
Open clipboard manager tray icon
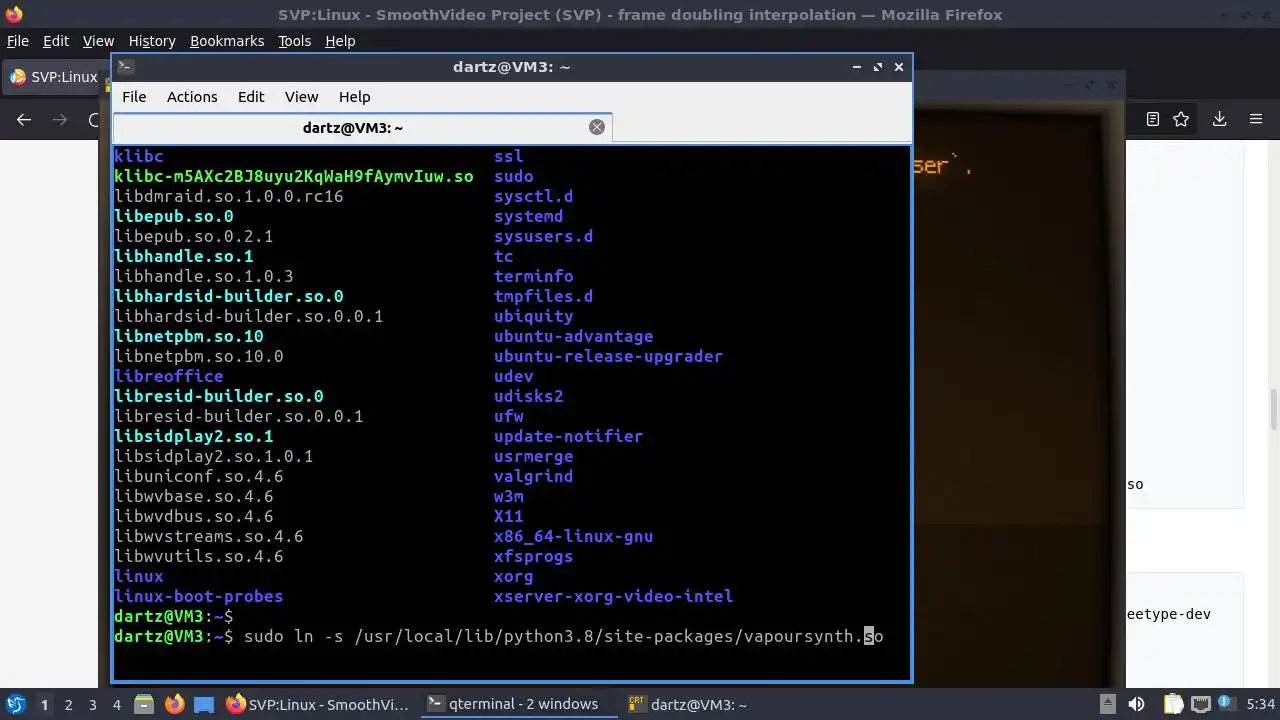pos(1172,704)
